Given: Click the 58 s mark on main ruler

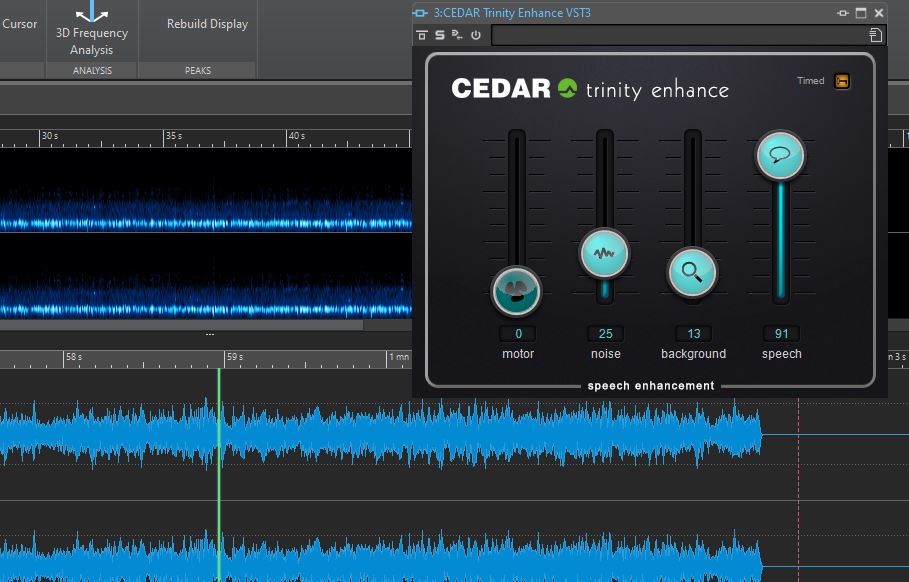Looking at the screenshot, I should (x=74, y=357).
